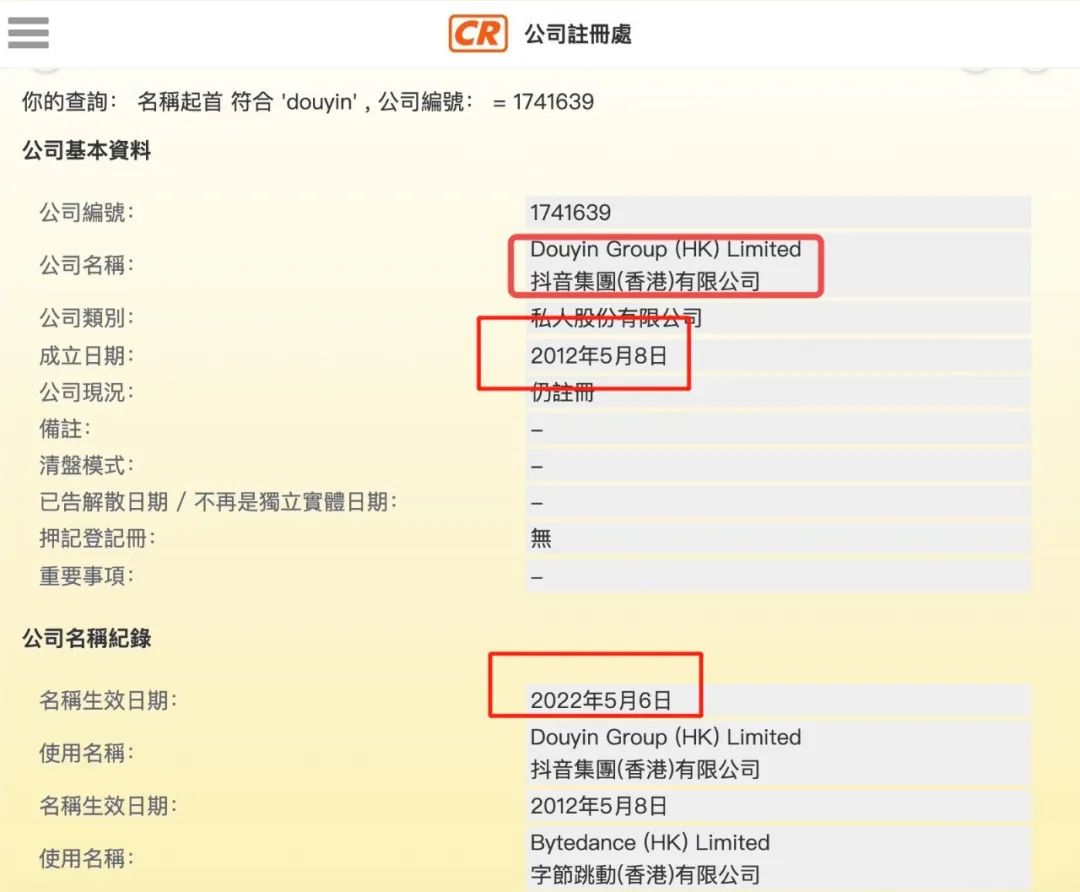This screenshot has width=1080, height=892.
Task: Click the incorporation date 2012年5月8日 under 成立日期
Action: pos(598,356)
